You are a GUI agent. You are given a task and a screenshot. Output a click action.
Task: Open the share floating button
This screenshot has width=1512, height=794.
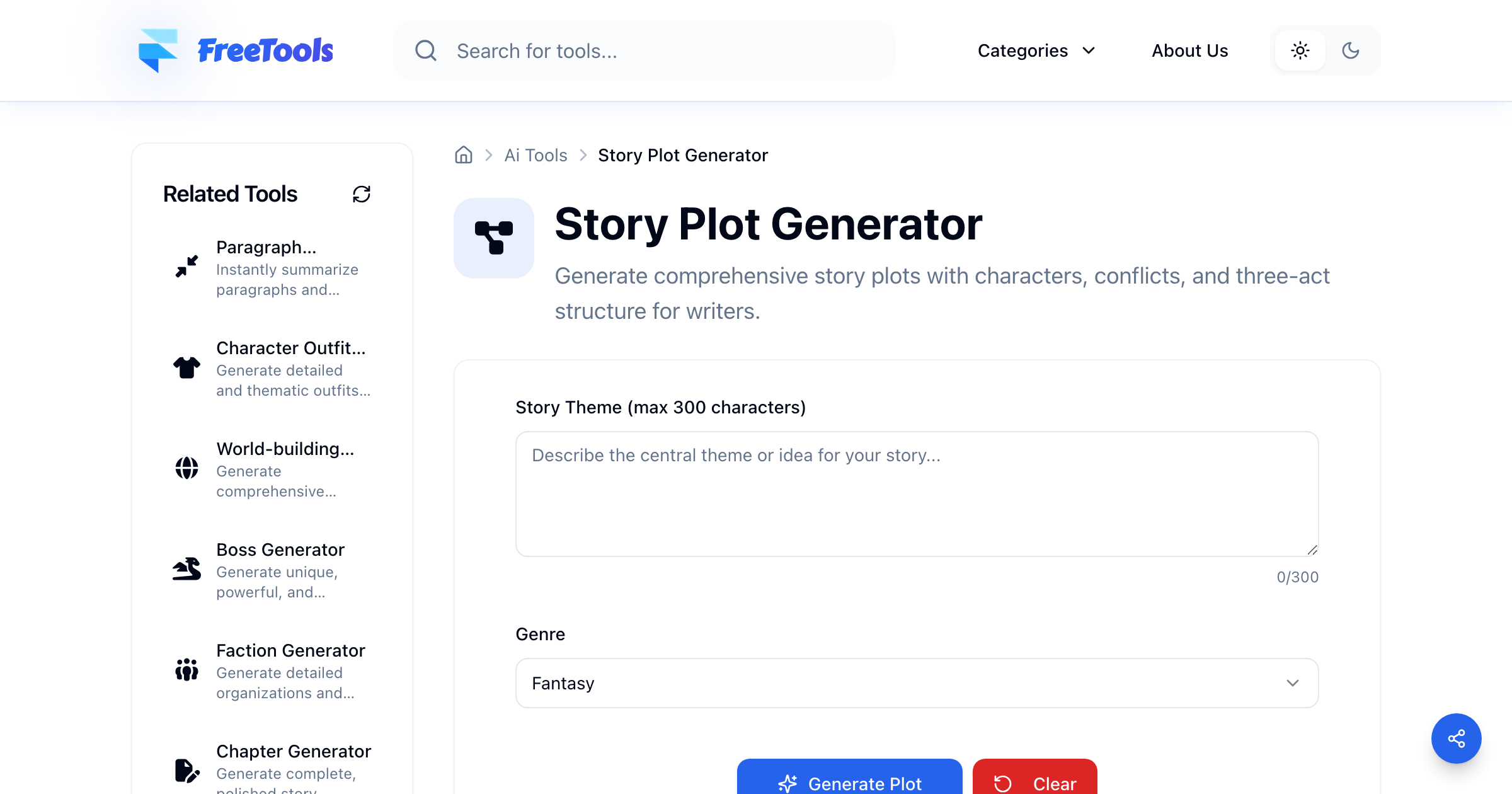(1457, 739)
